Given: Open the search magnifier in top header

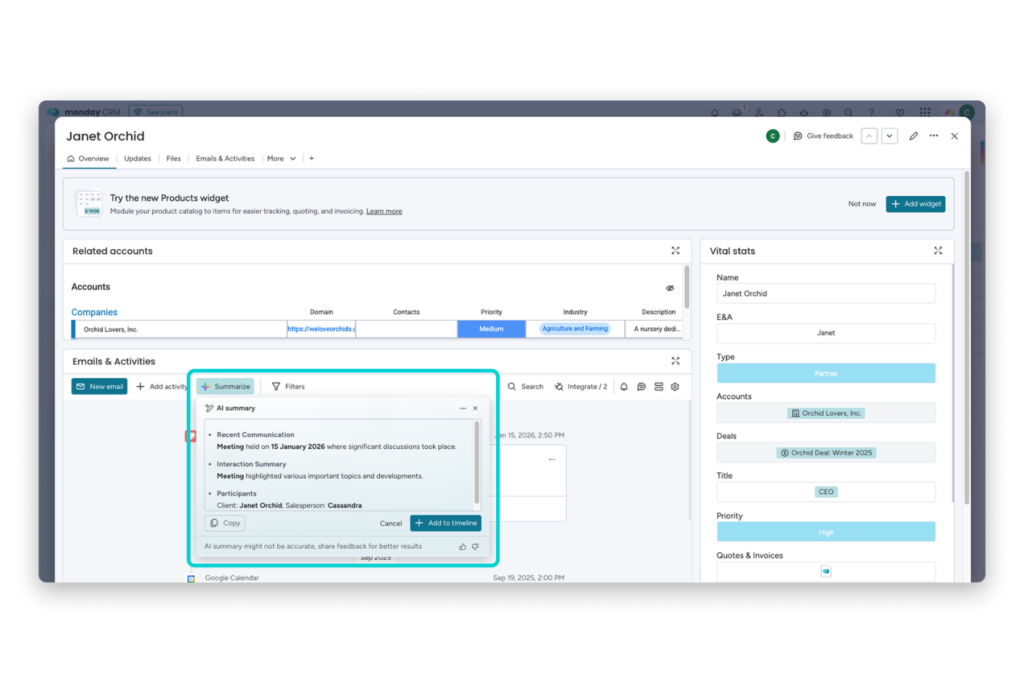Looking at the screenshot, I should [848, 112].
